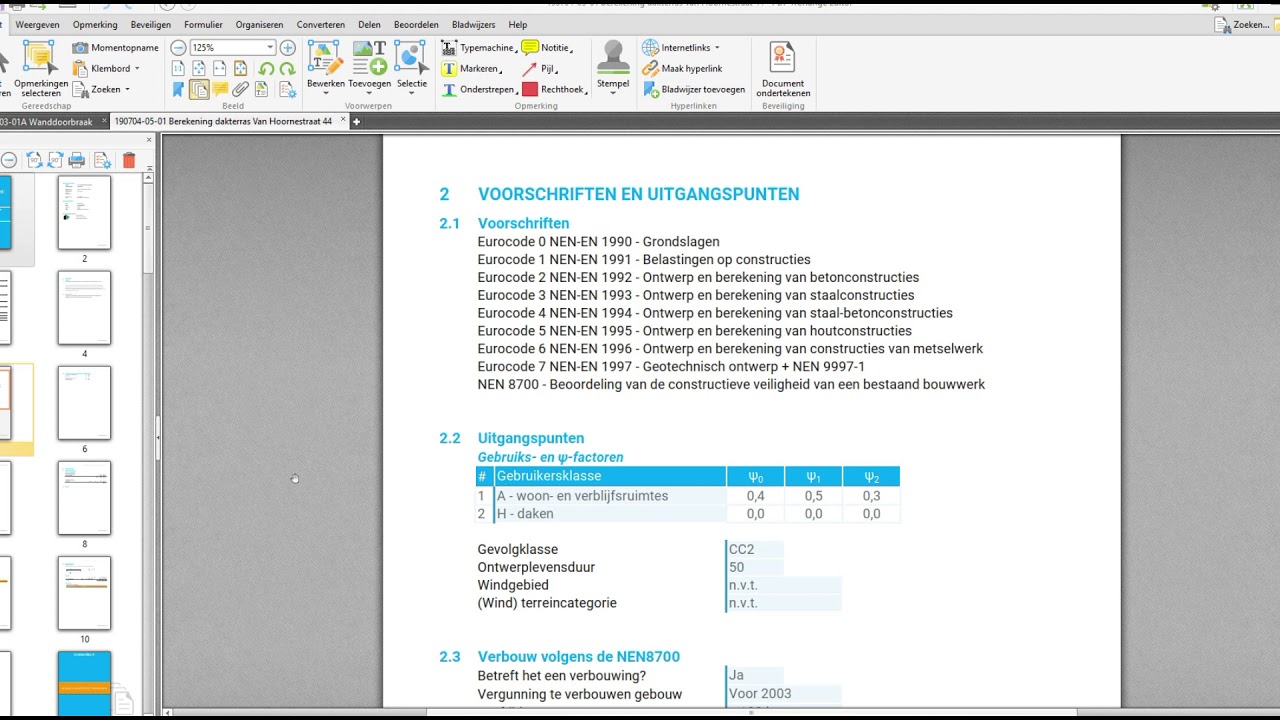Click the Stempel stamp icon
1280x720 pixels.
pyautogui.click(x=613, y=57)
